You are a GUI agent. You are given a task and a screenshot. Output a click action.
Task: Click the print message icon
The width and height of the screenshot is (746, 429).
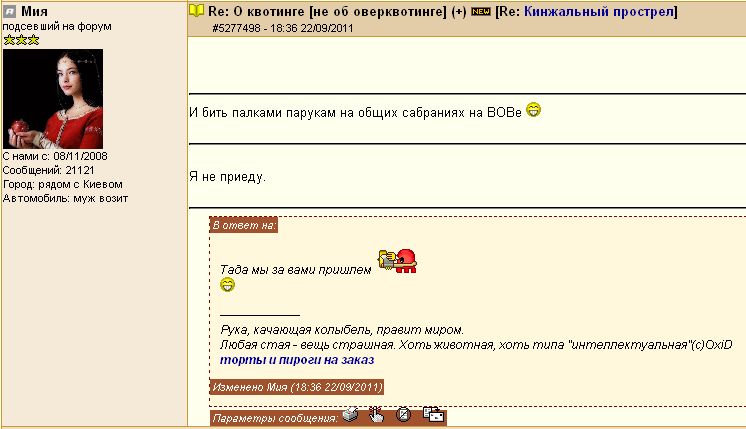pyautogui.click(x=351, y=415)
